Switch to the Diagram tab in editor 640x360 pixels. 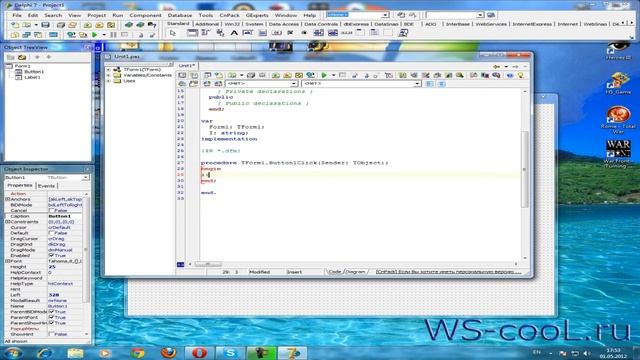tap(355, 271)
